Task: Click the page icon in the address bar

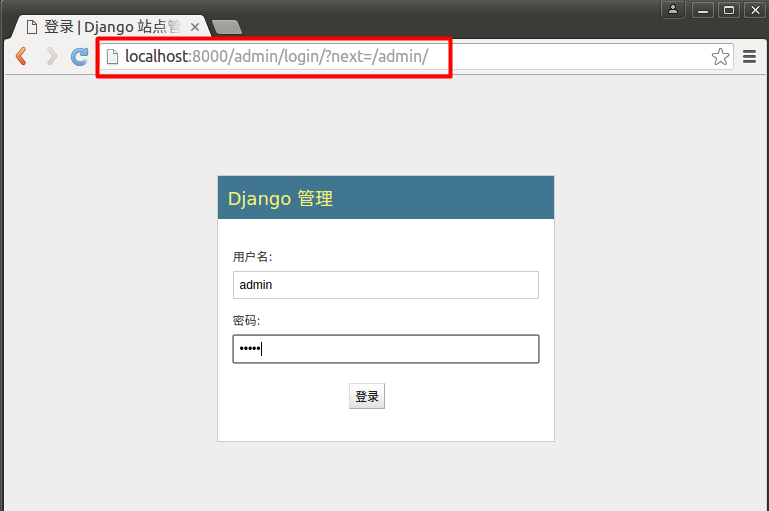Action: (112, 57)
